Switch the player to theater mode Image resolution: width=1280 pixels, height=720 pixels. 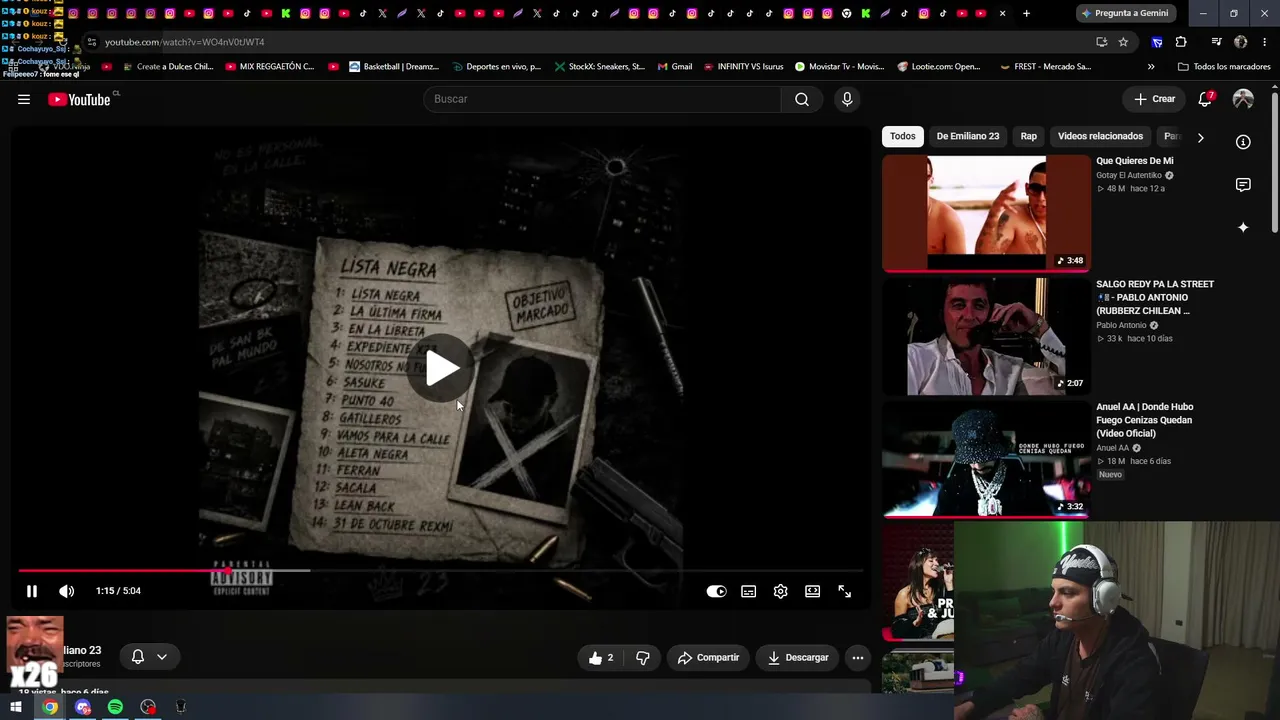pos(813,591)
